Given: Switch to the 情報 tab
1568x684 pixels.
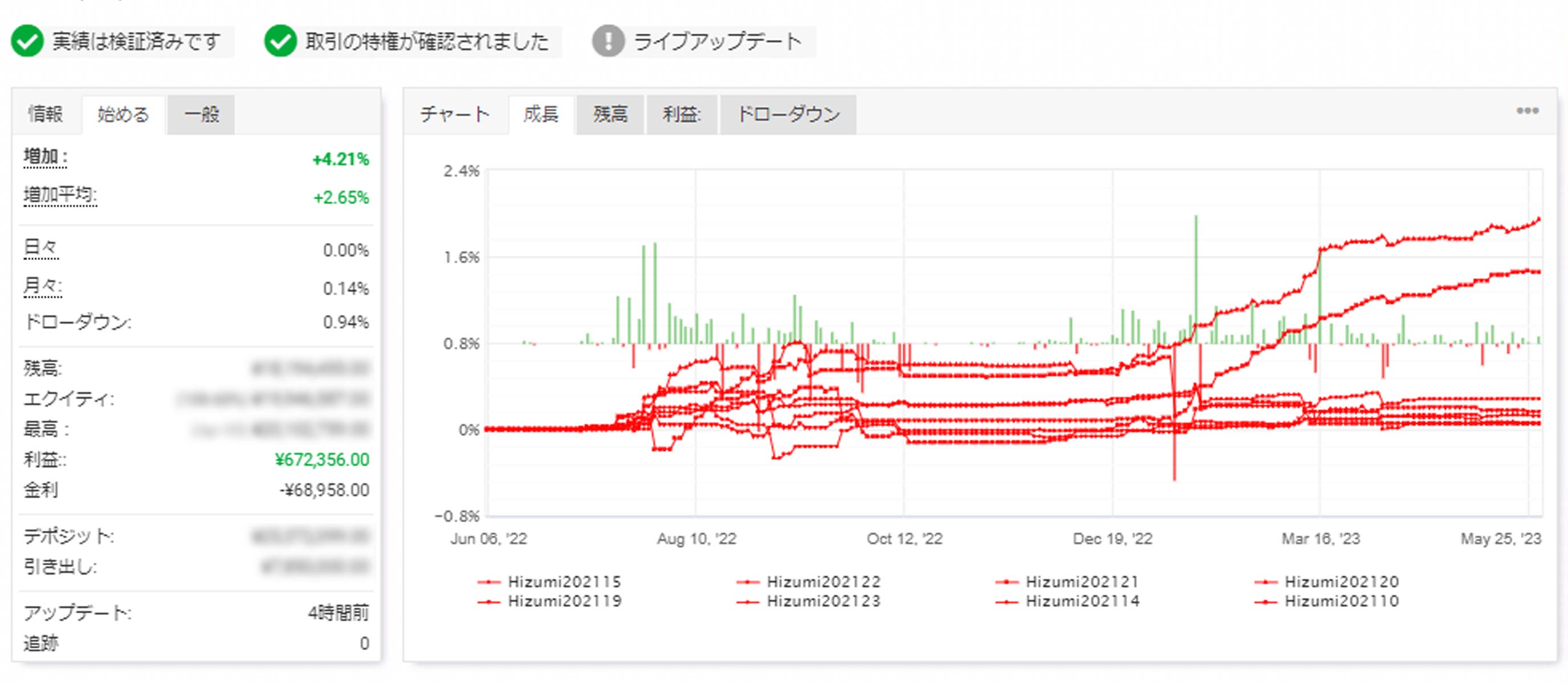Looking at the screenshot, I should tap(46, 114).
